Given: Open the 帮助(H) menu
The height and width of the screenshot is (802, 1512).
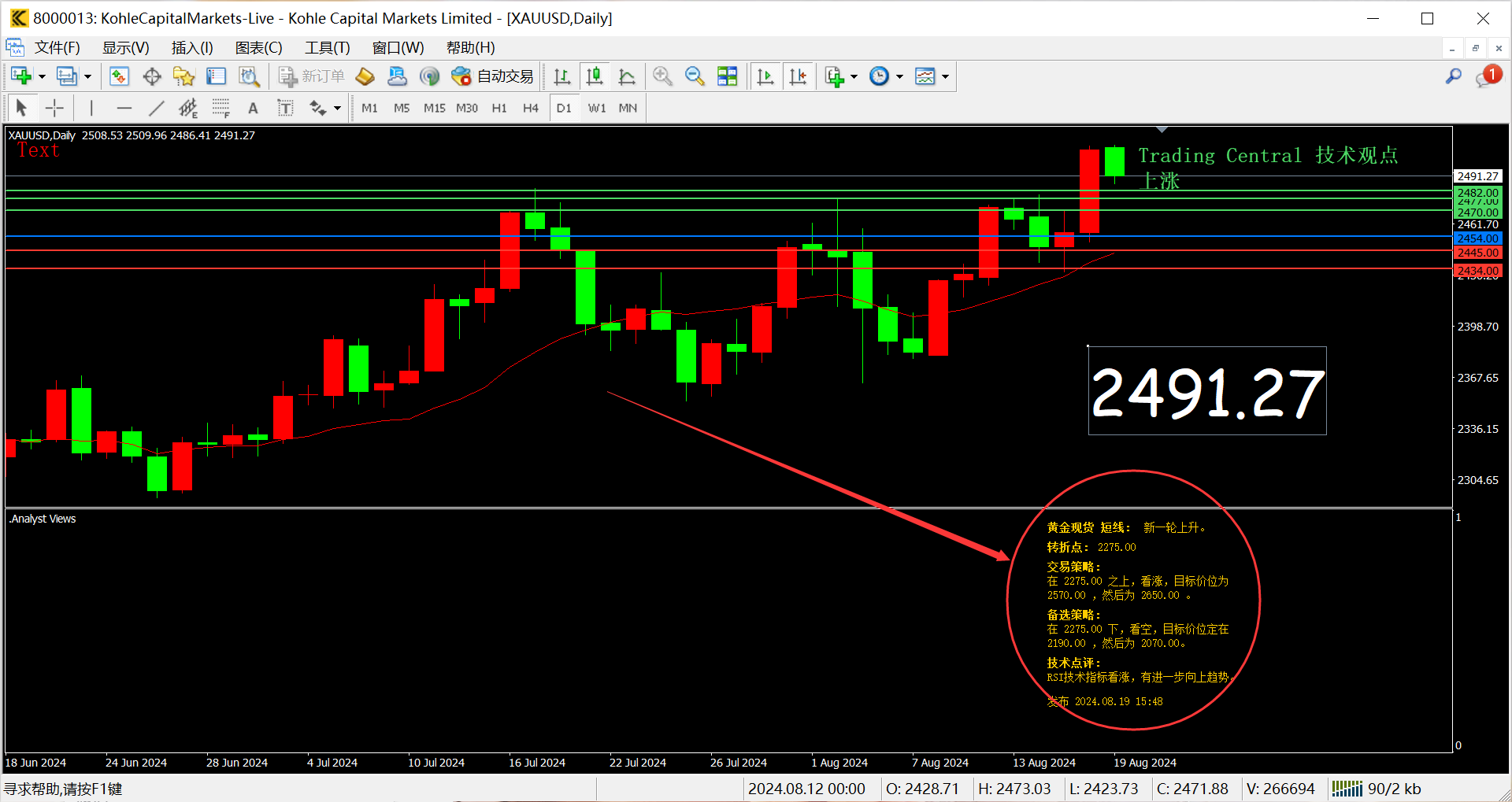Looking at the screenshot, I should point(471,47).
